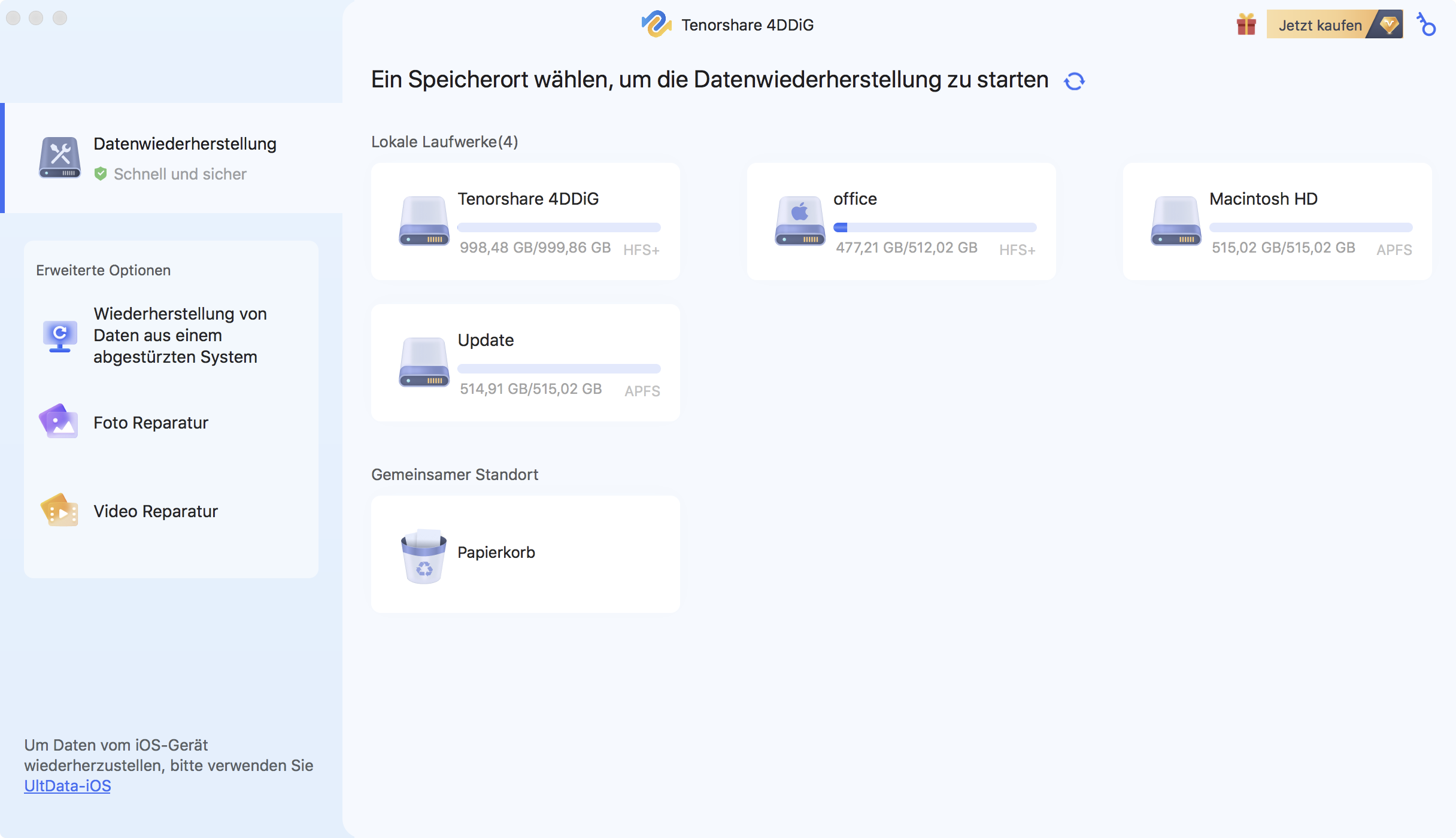Click the Gemeinsamer Standort heading
The image size is (1456, 838).
(x=455, y=475)
